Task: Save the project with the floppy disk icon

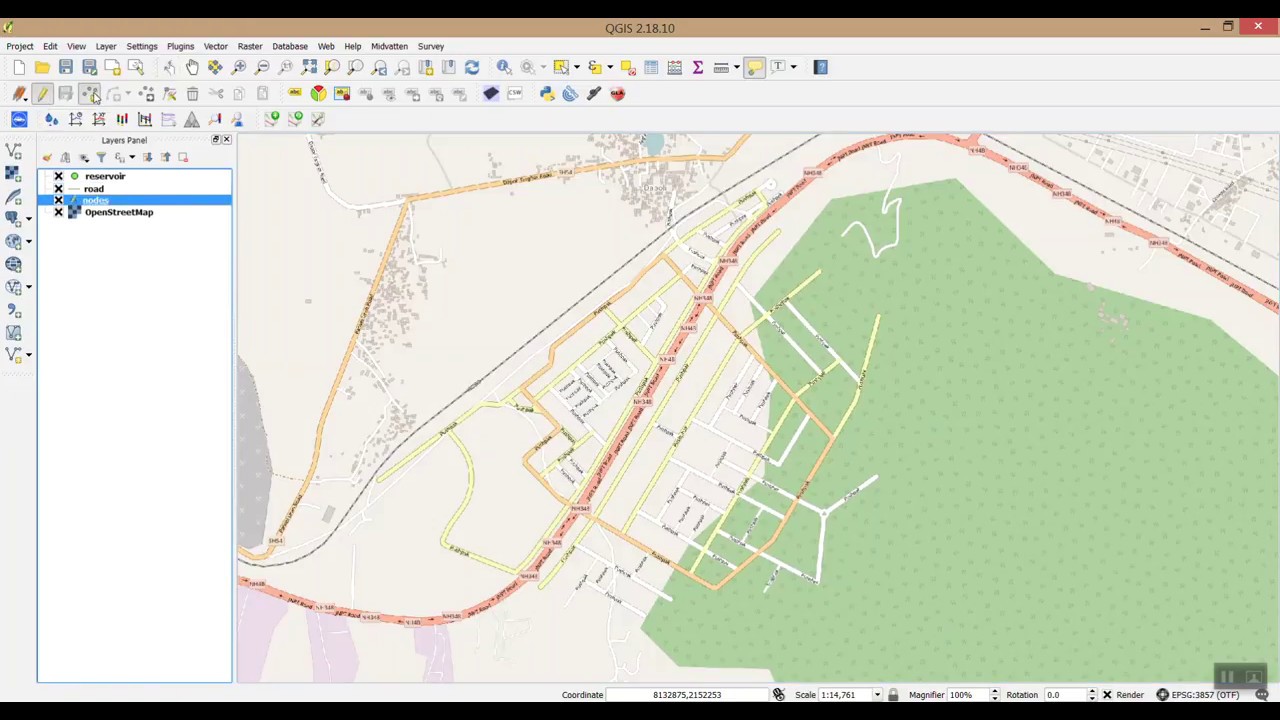Action: tap(66, 67)
